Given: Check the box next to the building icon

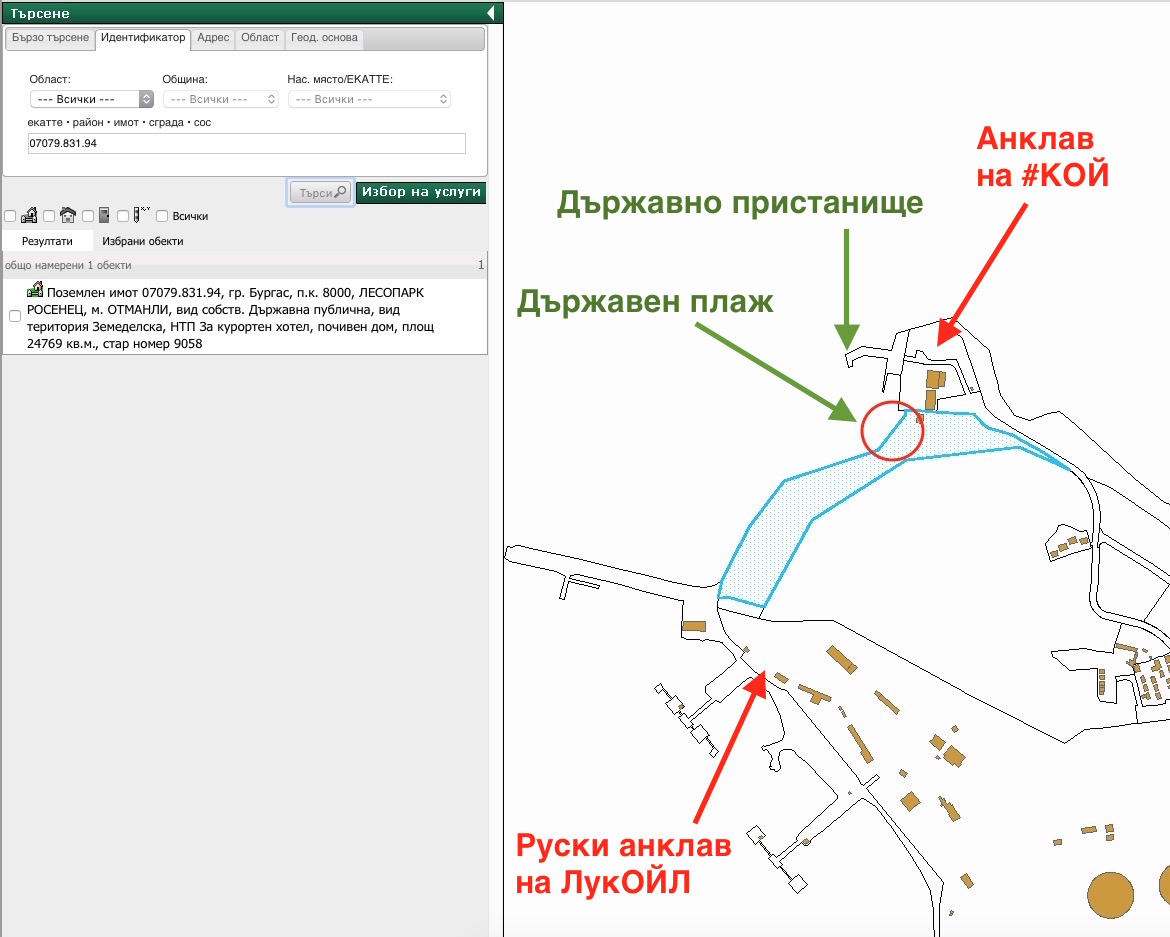Looking at the screenshot, I should tap(49, 216).
